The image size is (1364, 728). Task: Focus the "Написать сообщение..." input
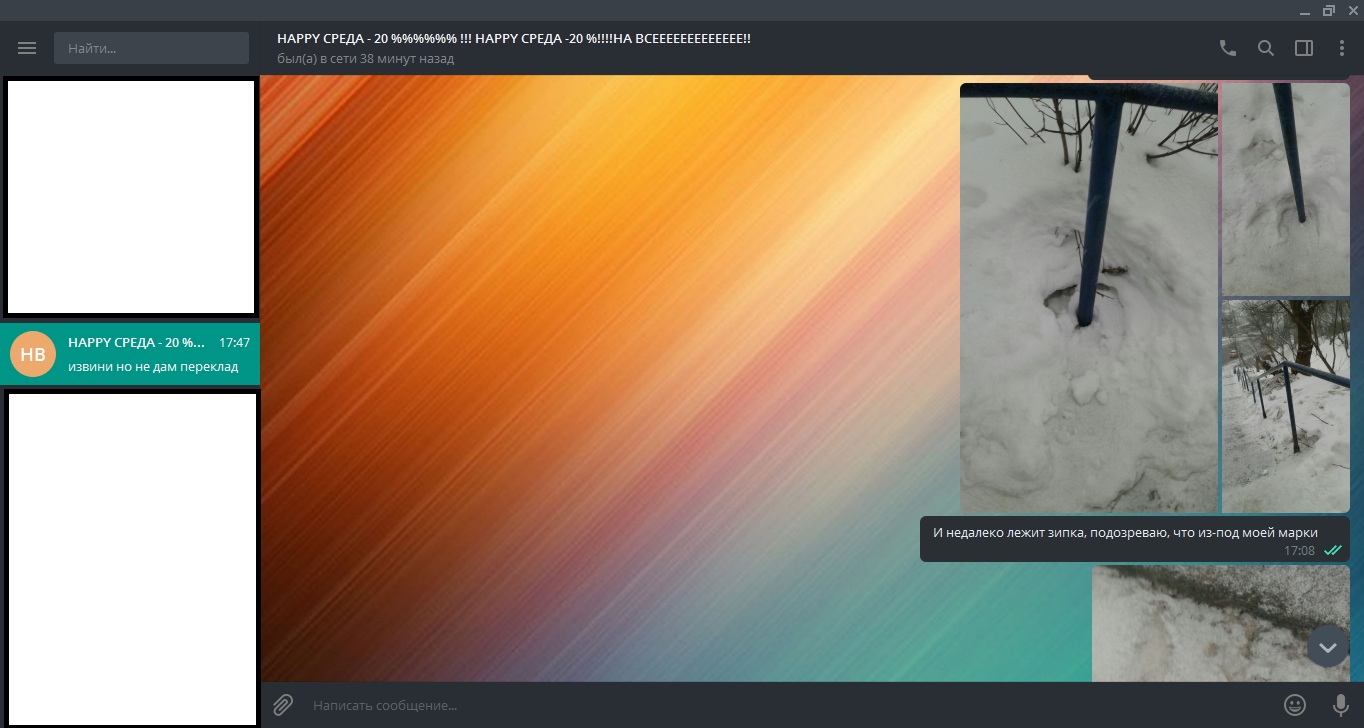pyautogui.click(x=790, y=705)
